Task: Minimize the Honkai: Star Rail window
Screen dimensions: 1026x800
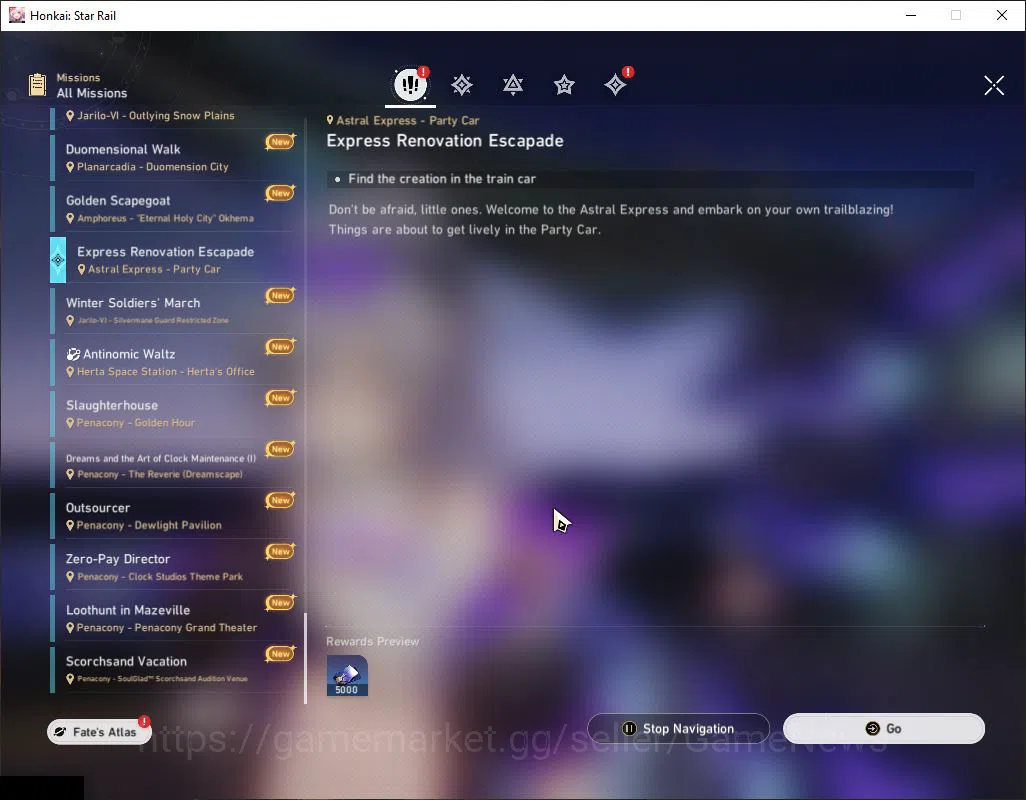Action: pyautogui.click(x=911, y=15)
